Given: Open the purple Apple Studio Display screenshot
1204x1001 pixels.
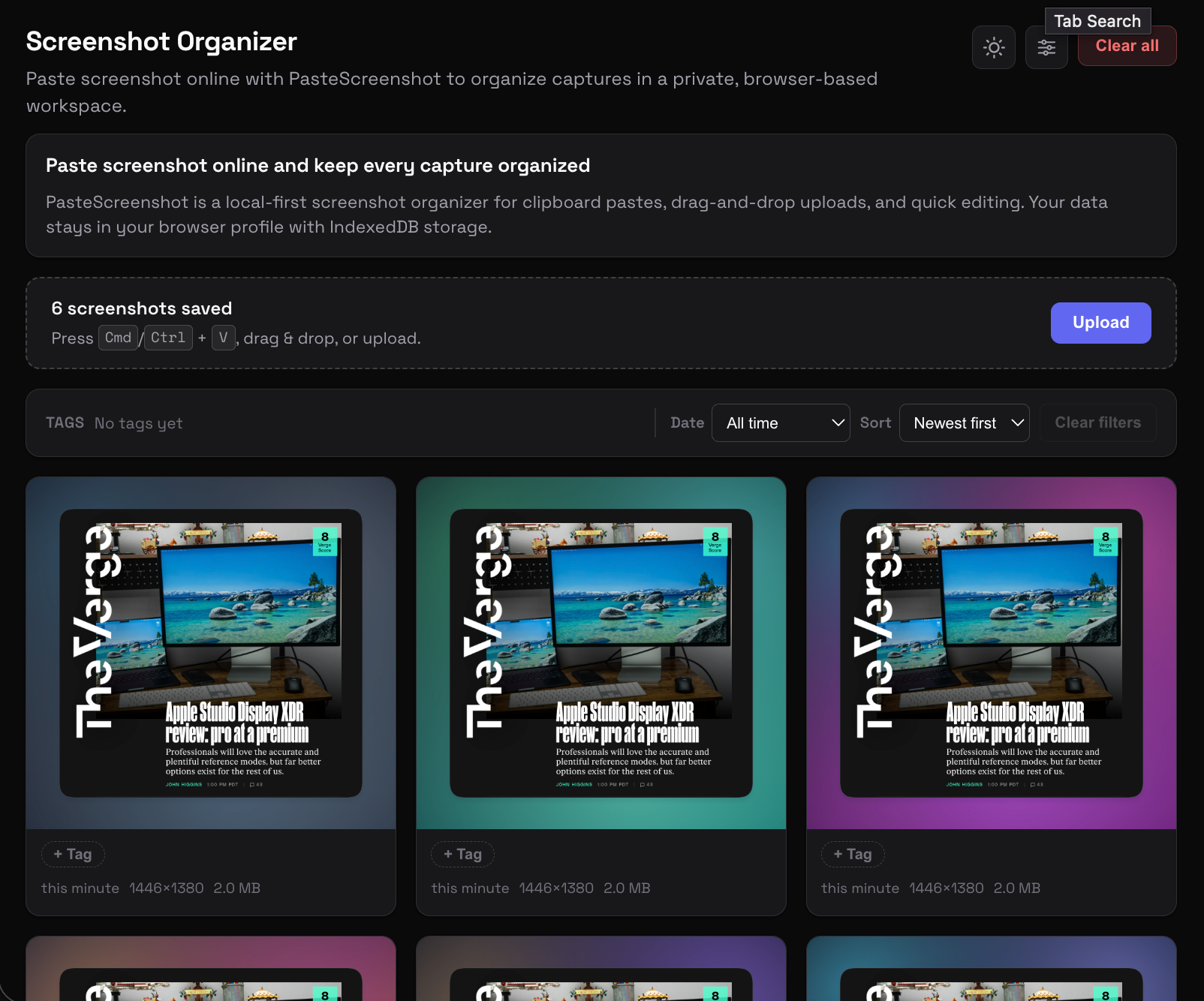Looking at the screenshot, I should coord(991,651).
